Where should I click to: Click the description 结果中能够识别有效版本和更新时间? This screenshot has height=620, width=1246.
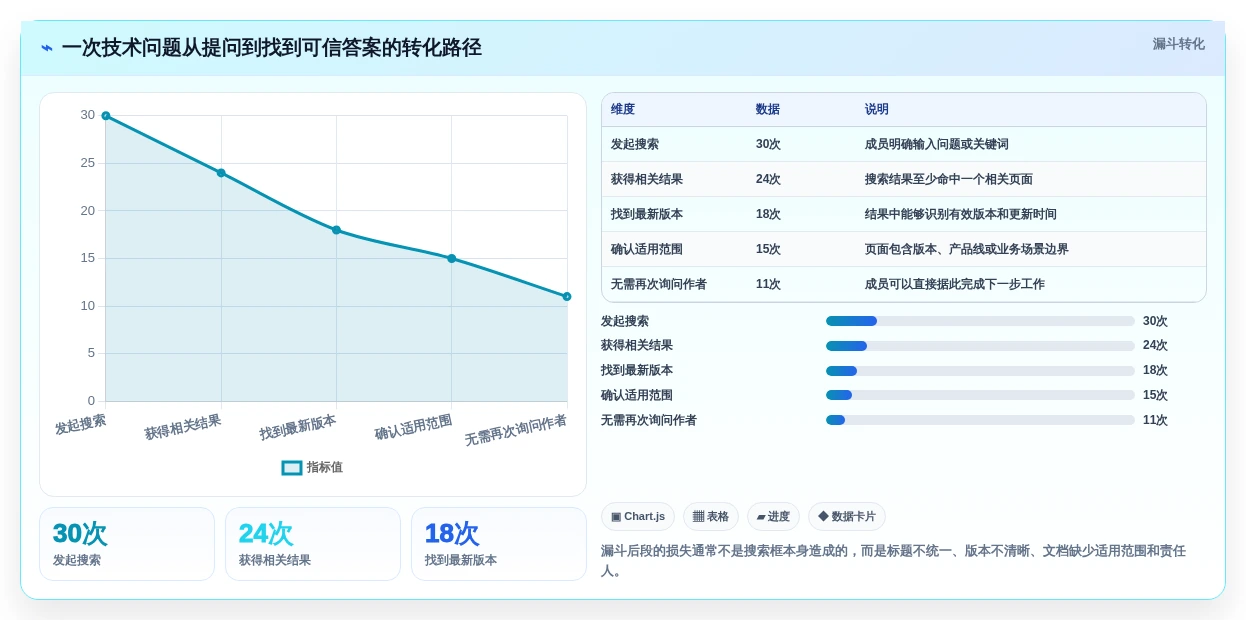[x=961, y=214]
